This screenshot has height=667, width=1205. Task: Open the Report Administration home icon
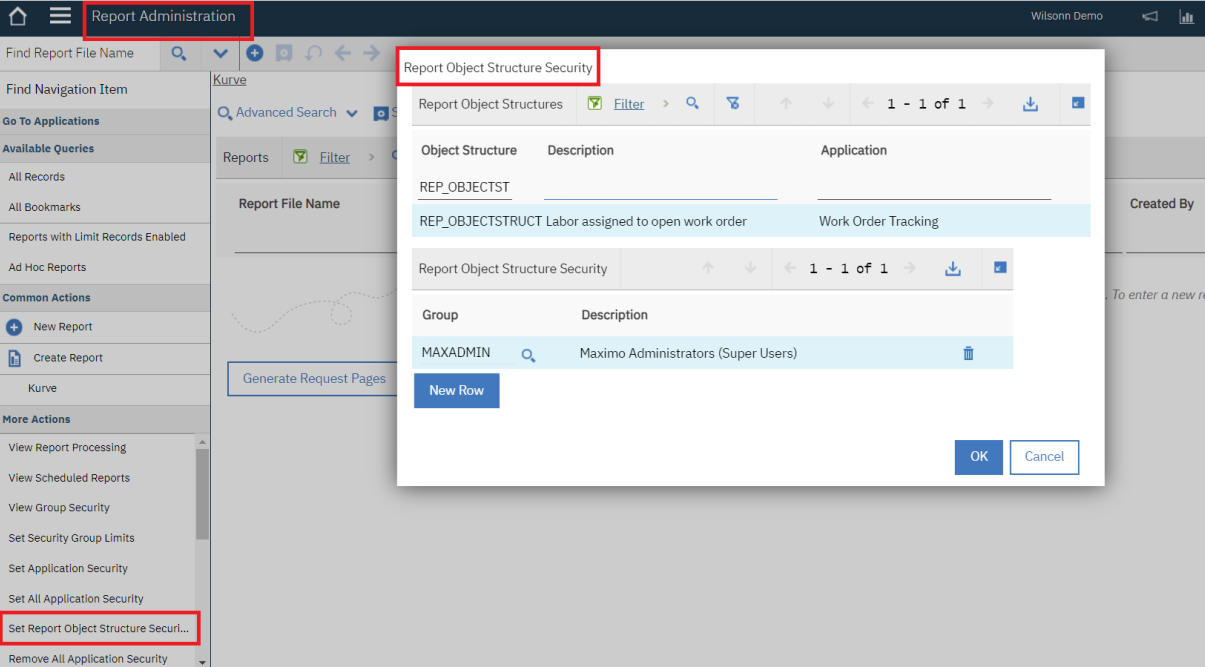click(x=16, y=16)
